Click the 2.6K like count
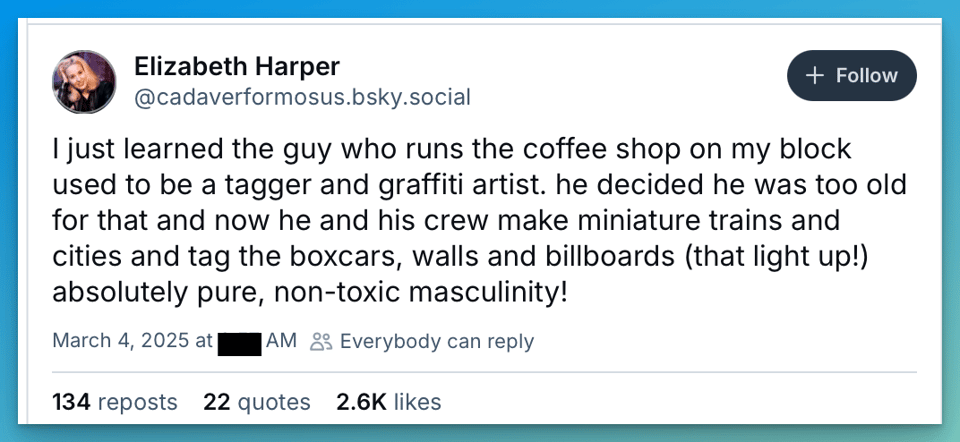This screenshot has width=960, height=442. click(x=361, y=402)
